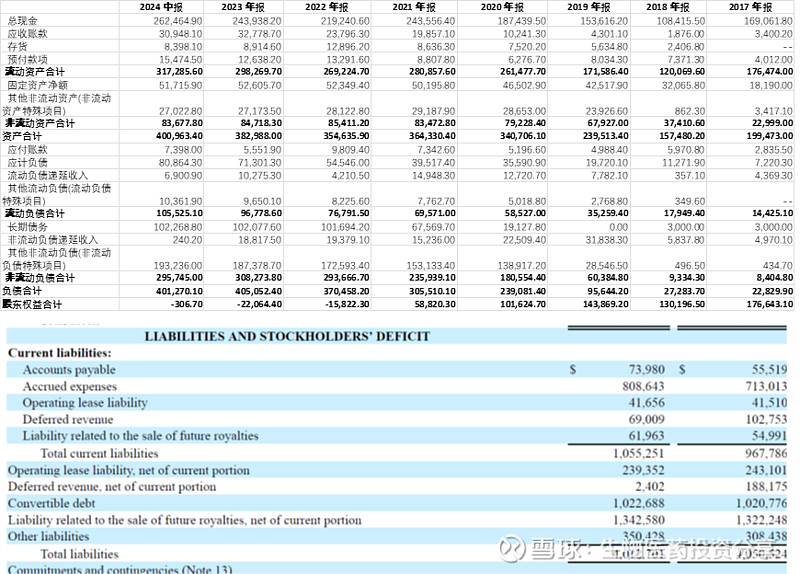Click the total assets value 382,988.00
800x574 pixels.
click(258, 136)
